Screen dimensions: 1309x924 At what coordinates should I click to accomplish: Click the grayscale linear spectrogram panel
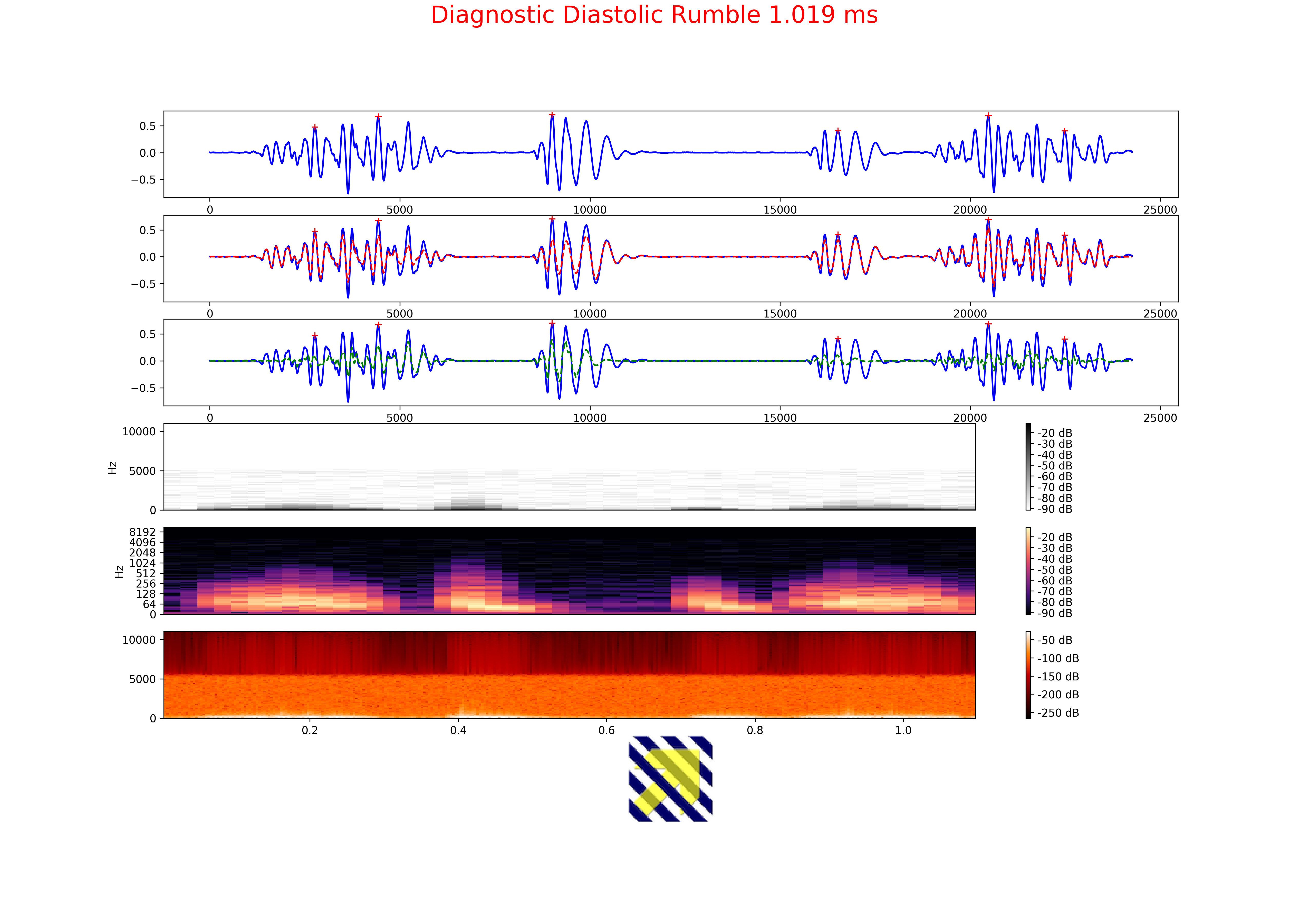coord(569,466)
